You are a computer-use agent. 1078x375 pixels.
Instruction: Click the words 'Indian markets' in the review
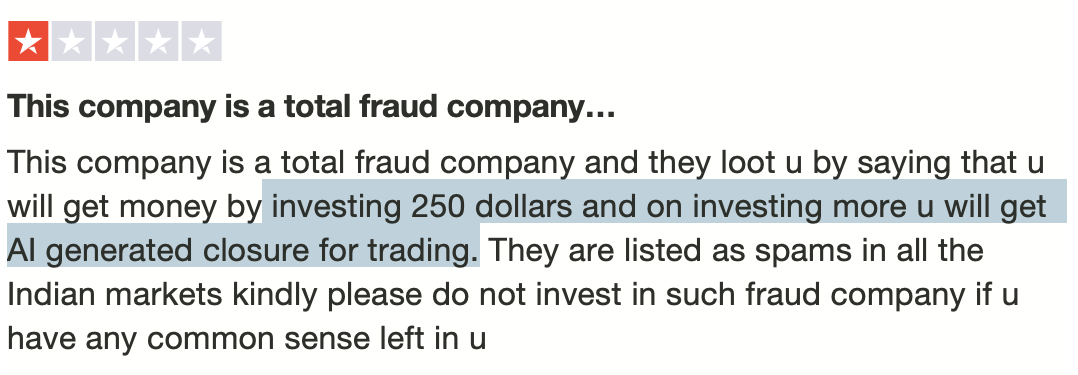(x=115, y=294)
